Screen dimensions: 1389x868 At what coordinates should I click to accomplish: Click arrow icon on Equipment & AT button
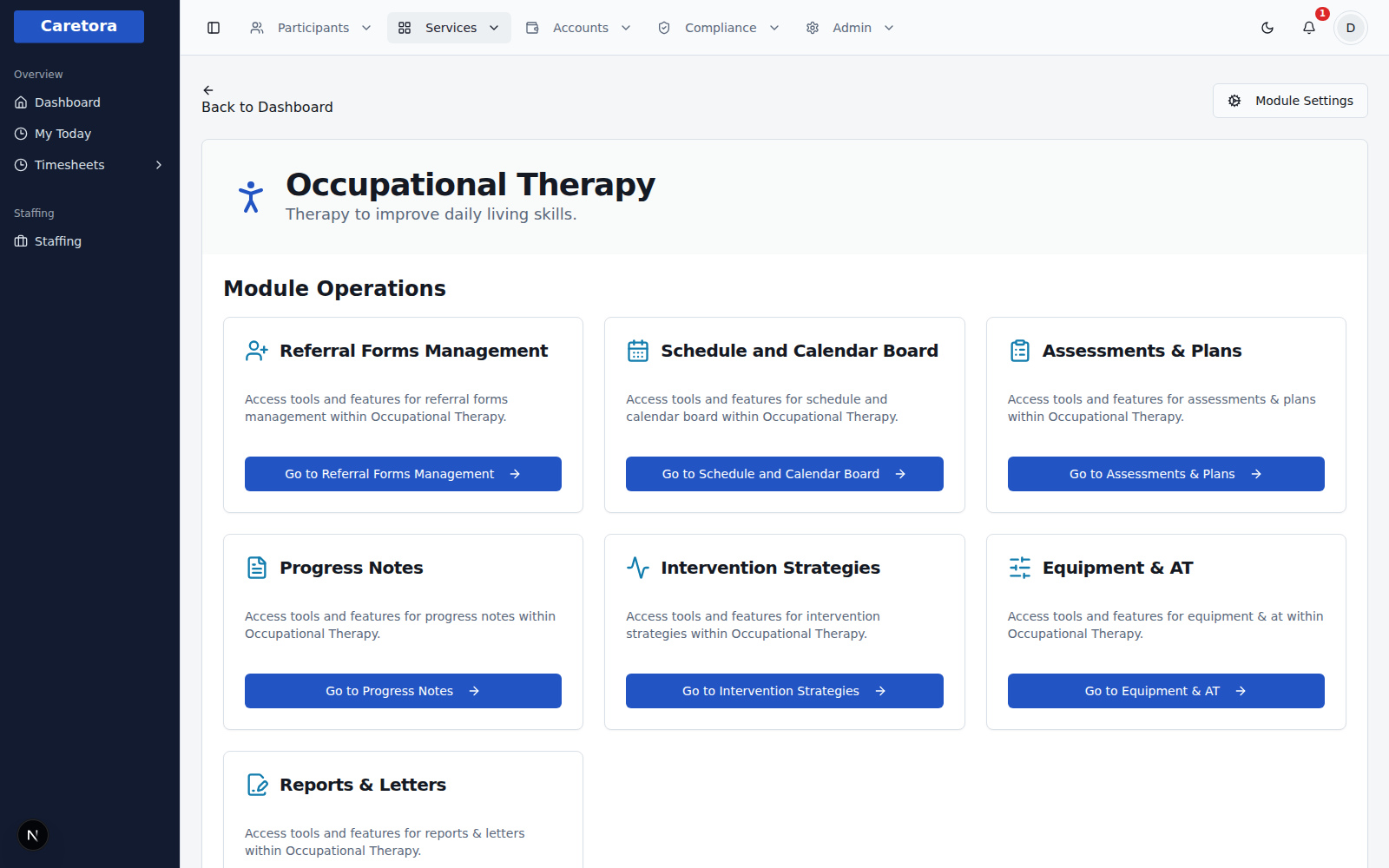(1241, 691)
